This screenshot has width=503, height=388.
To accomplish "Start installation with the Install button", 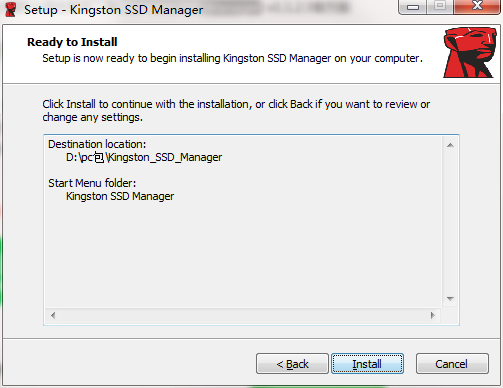I will click(367, 364).
